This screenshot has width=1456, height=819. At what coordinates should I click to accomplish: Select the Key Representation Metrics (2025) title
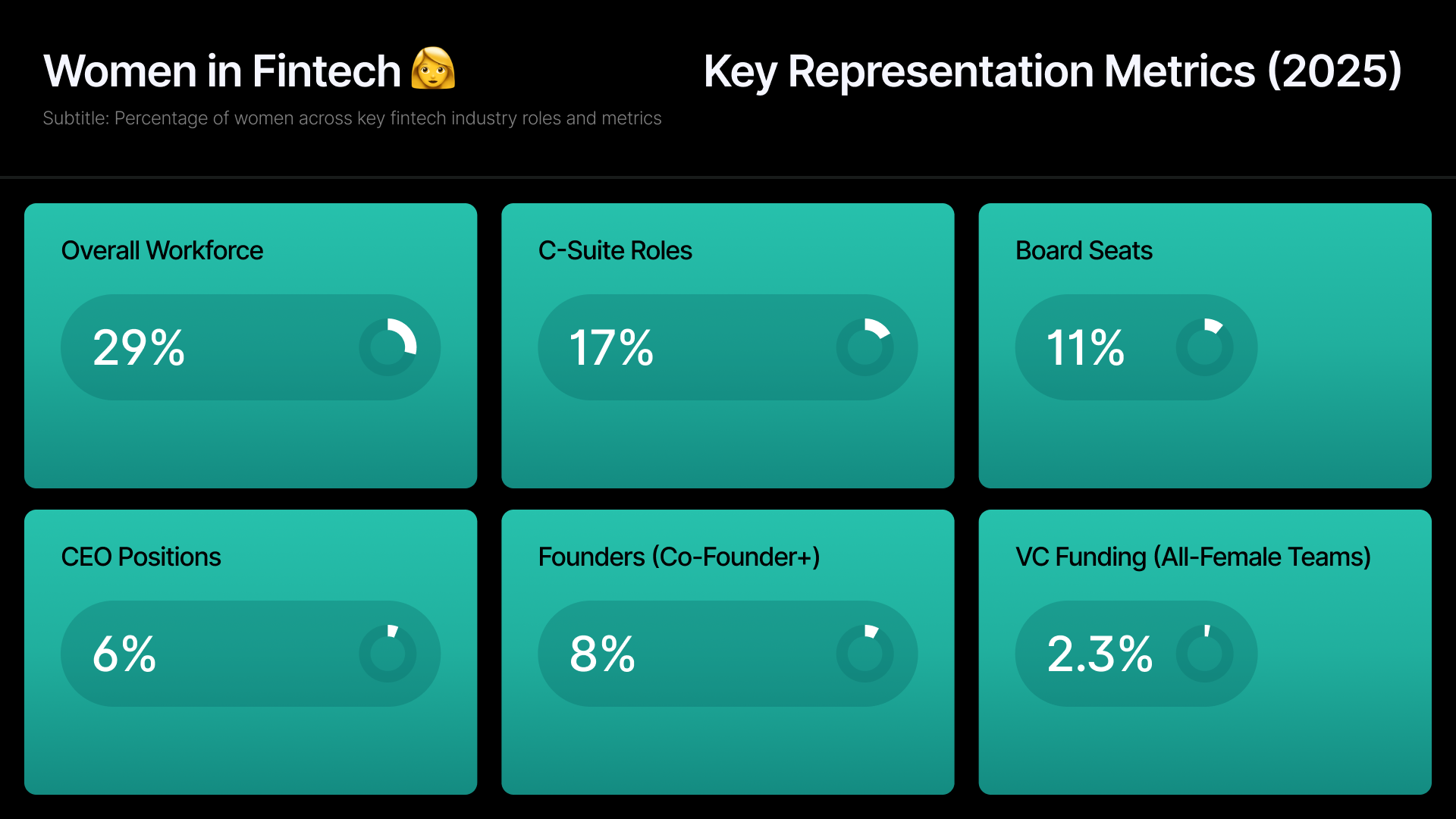pyautogui.click(x=1052, y=71)
